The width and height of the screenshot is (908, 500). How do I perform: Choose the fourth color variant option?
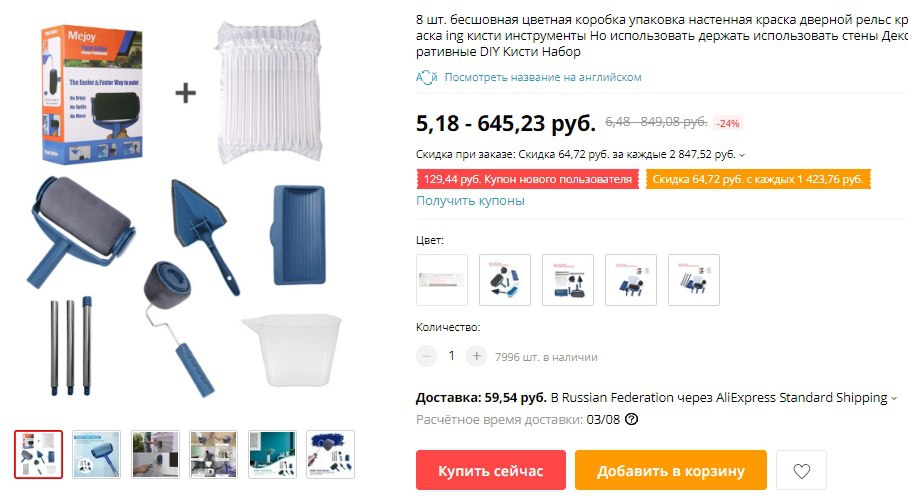631,280
